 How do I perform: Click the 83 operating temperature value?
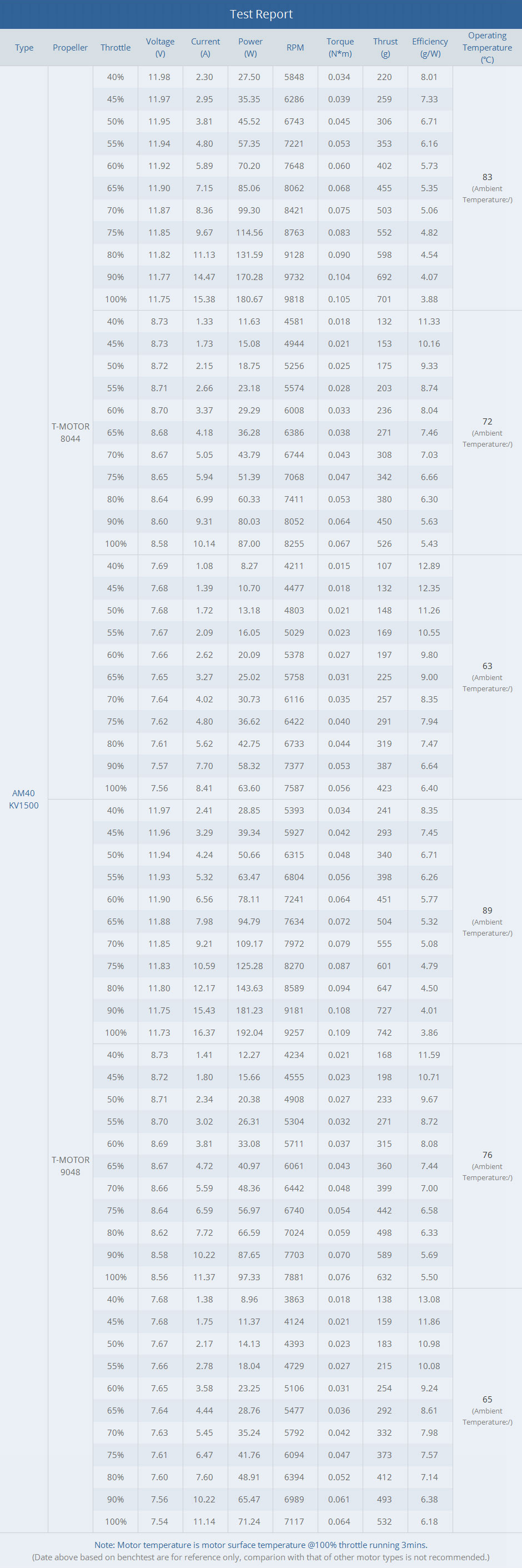point(488,177)
